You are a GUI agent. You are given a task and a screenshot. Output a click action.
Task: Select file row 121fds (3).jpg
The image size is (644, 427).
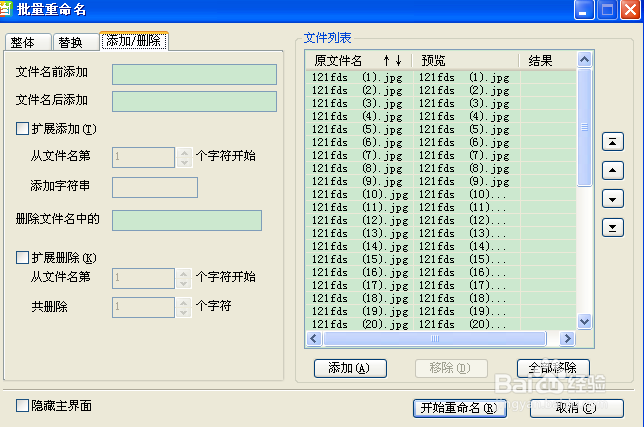[441, 103]
